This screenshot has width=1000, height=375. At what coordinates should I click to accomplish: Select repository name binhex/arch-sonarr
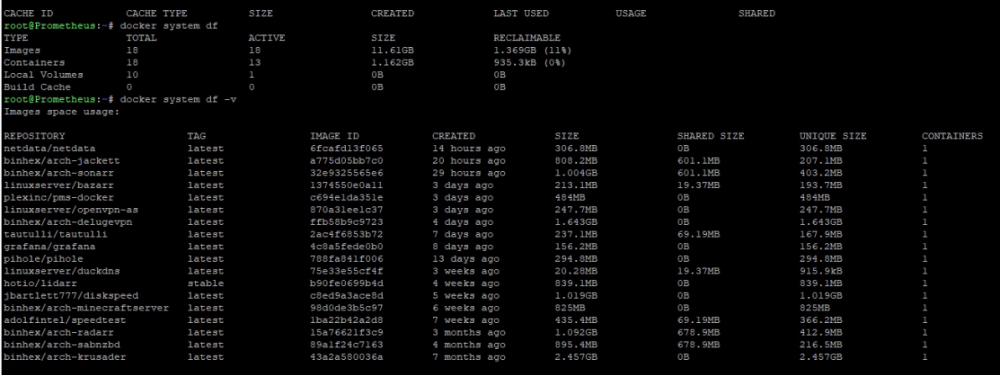pyautogui.click(x=59, y=173)
